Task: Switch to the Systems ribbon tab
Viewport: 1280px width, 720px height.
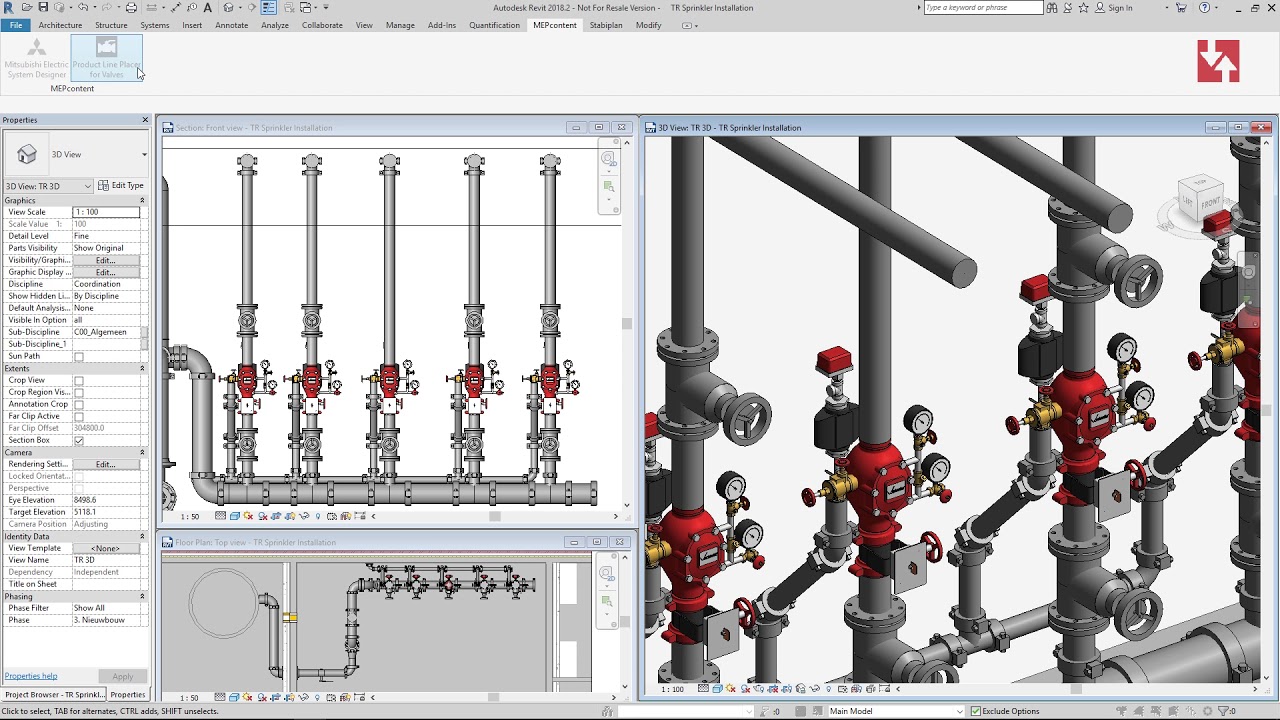Action: tap(154, 25)
